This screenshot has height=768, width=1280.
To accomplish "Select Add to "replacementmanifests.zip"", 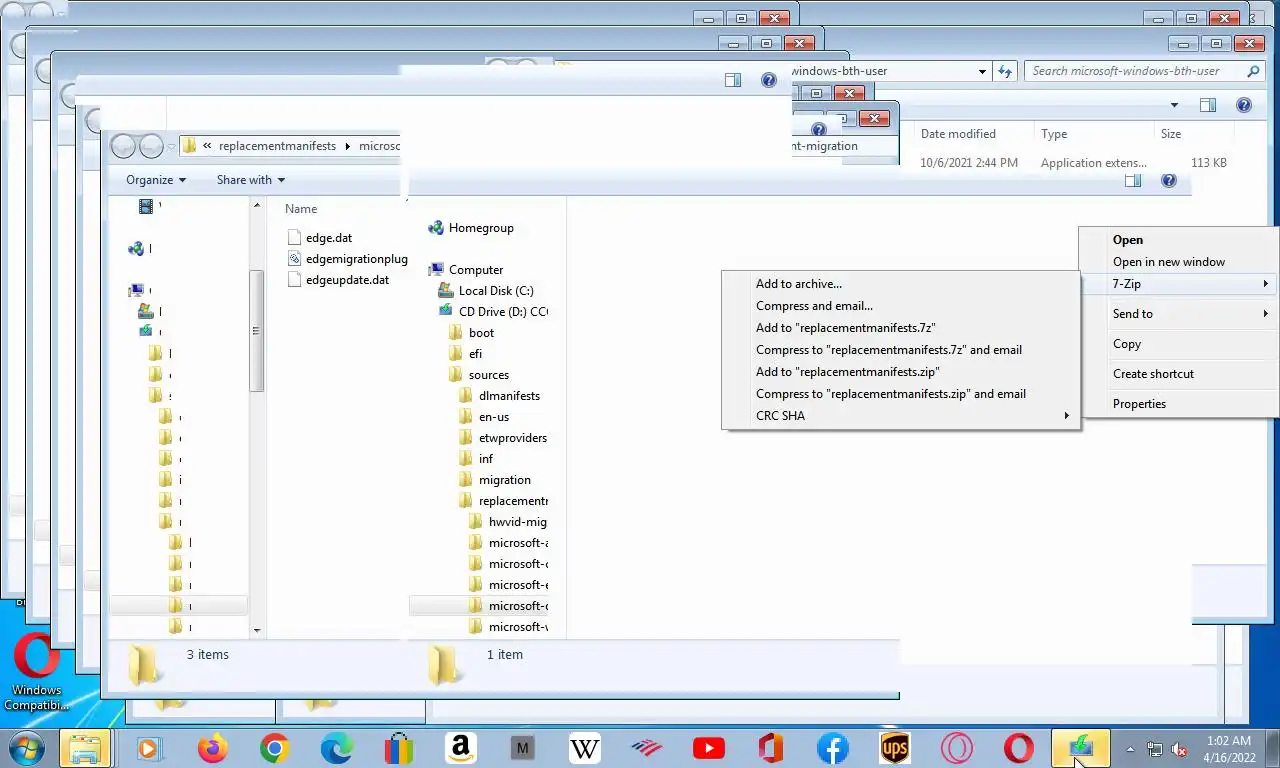I will tap(901, 372).
